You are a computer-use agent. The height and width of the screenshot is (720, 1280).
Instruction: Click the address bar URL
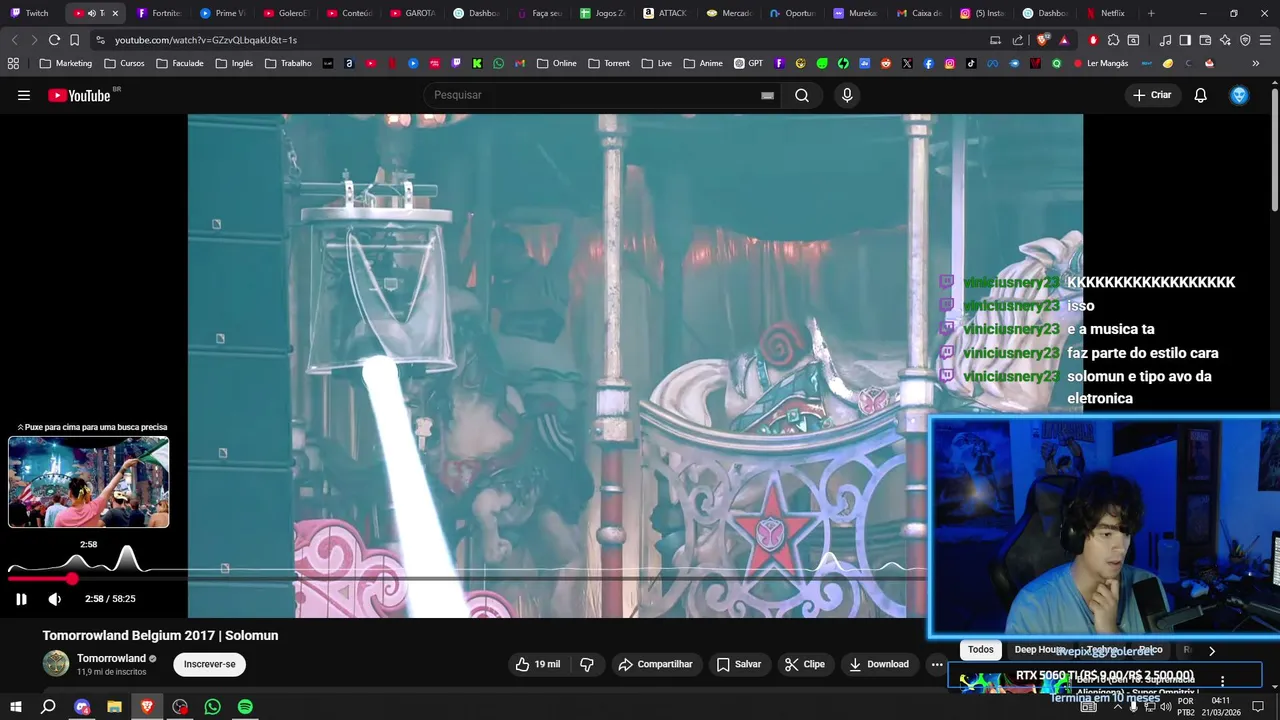point(205,40)
